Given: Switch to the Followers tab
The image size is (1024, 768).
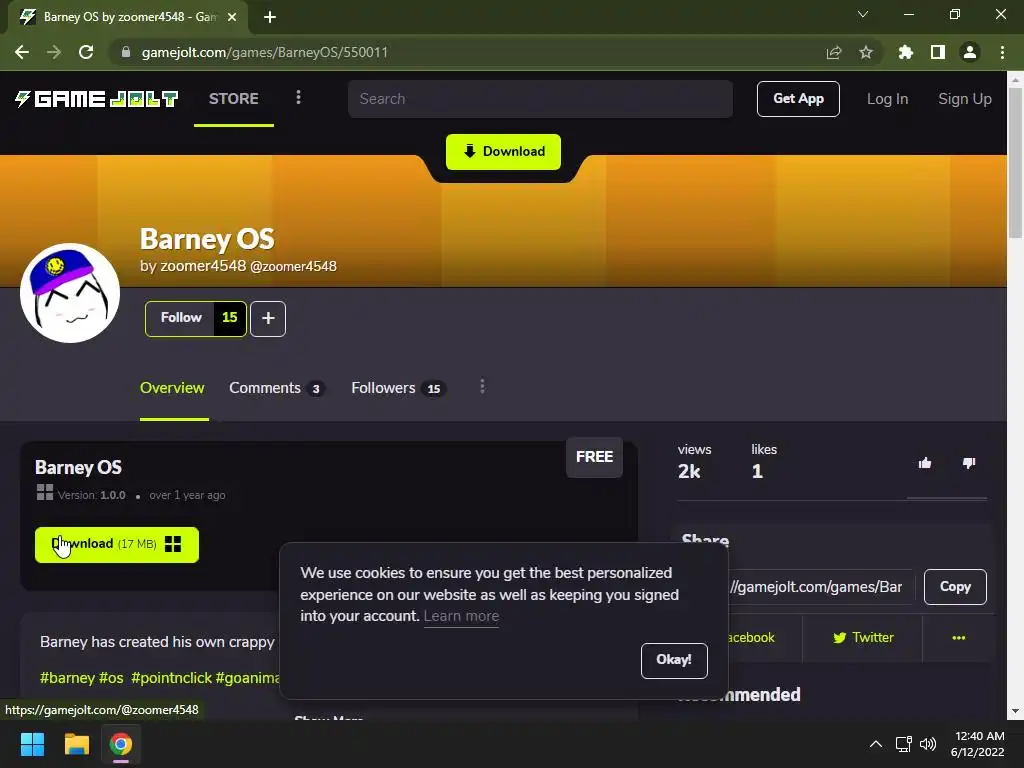Looking at the screenshot, I should click(398, 388).
